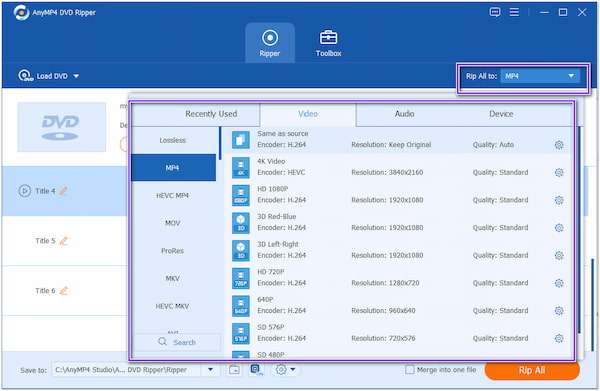Enable Merge into one file
The image size is (600, 391).
[x=410, y=370]
